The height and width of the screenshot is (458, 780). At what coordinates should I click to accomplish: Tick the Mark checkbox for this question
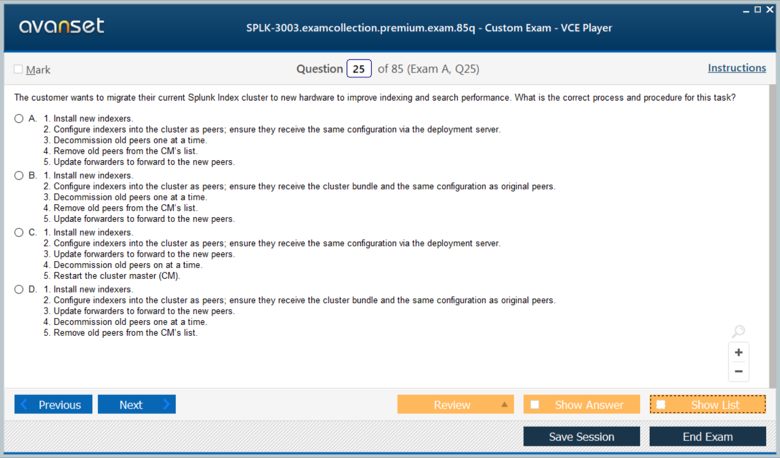(19, 69)
